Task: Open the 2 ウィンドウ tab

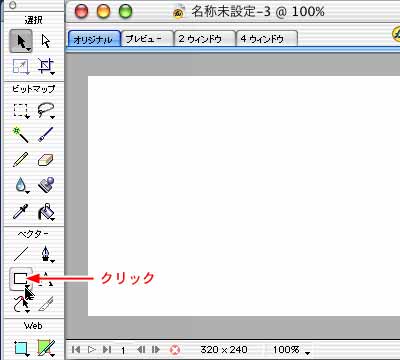Action: (204, 38)
